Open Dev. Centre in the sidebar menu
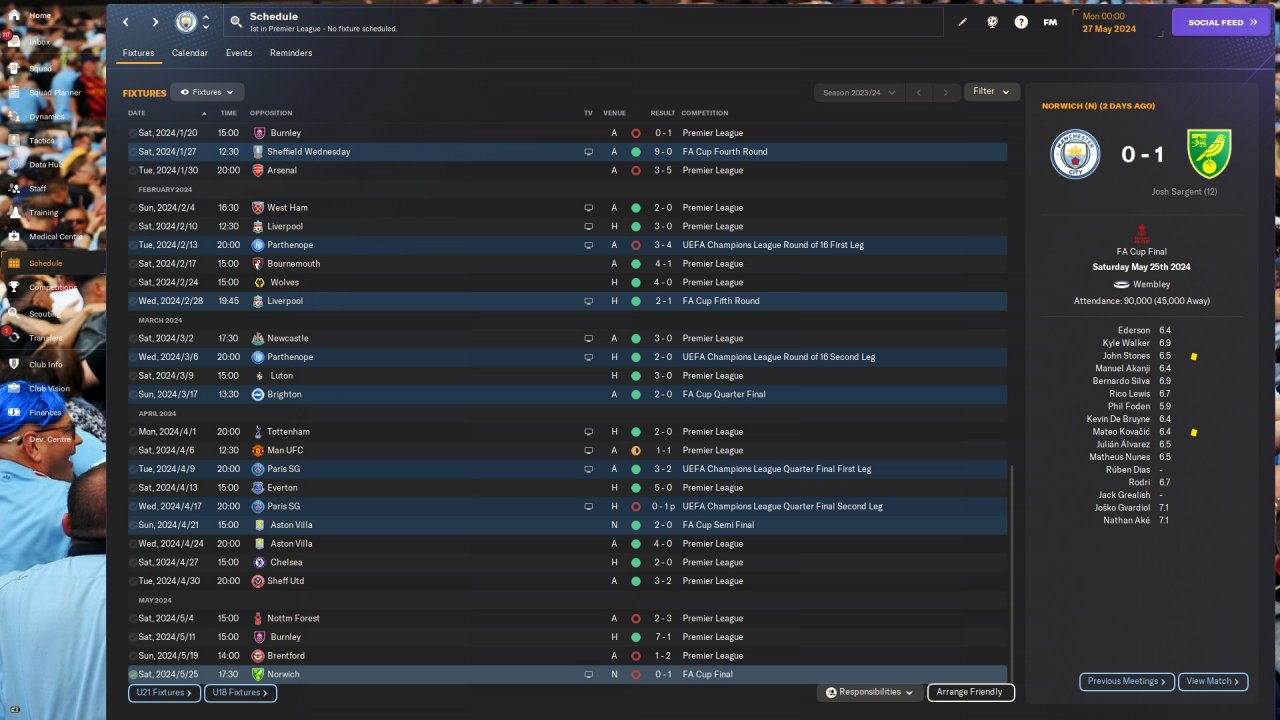Viewport: 1280px width, 720px height. pyautogui.click(x=53, y=439)
